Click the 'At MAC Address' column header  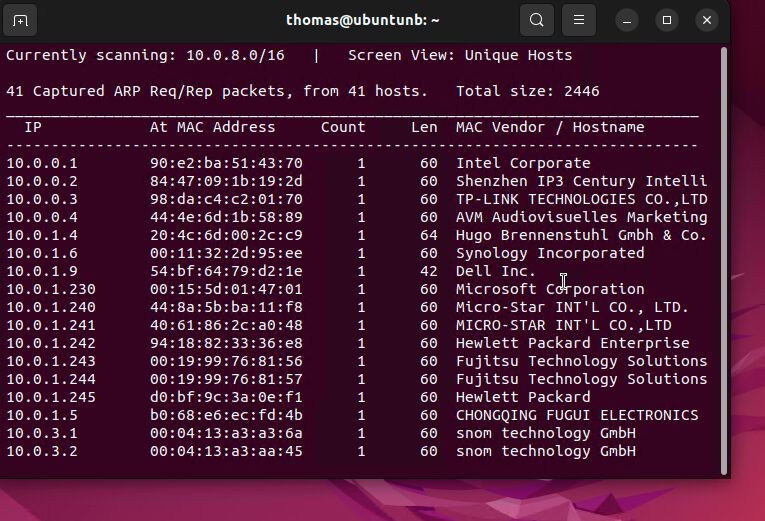point(213,127)
